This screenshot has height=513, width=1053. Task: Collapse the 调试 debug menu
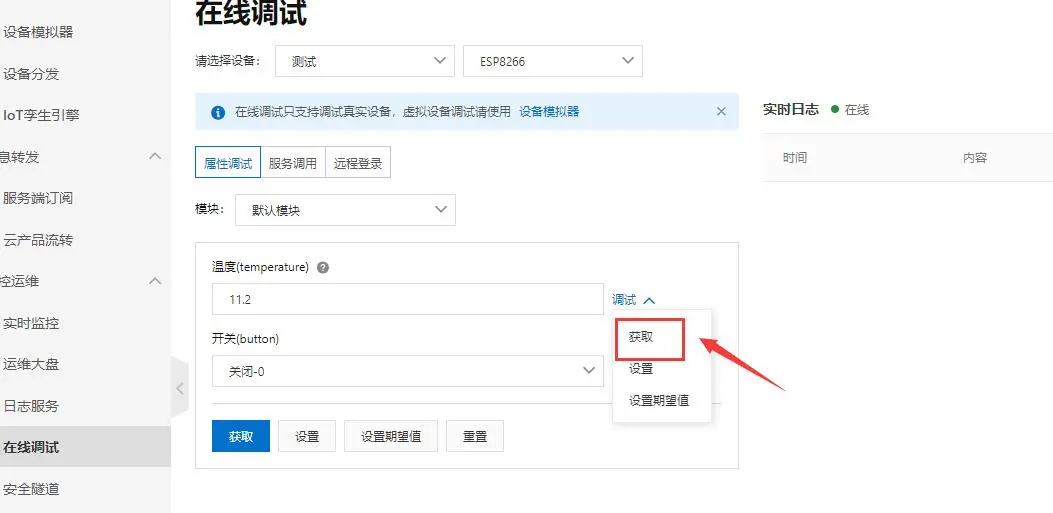(x=633, y=300)
